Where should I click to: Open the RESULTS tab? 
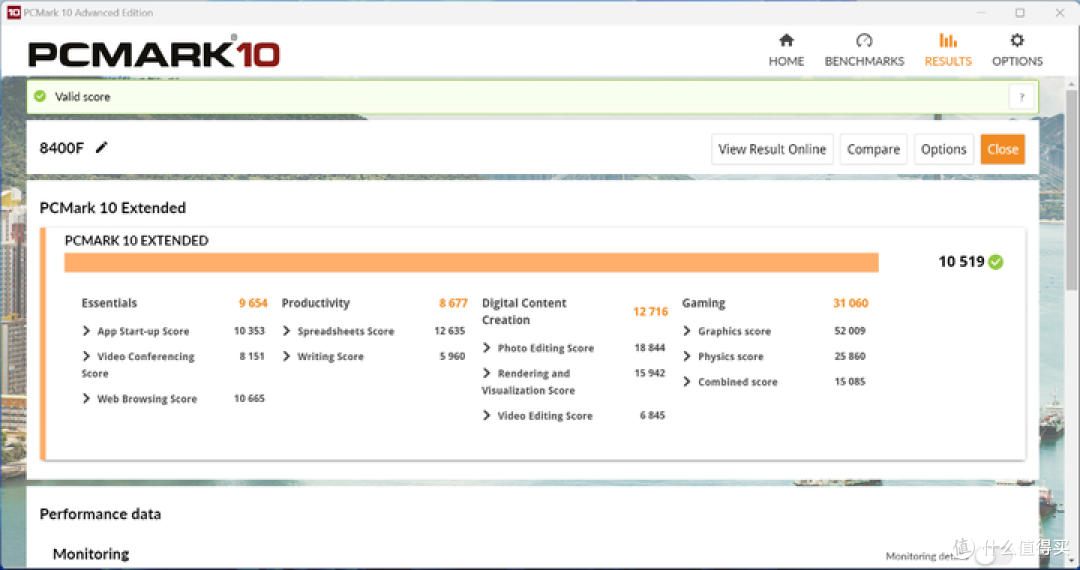tap(948, 50)
